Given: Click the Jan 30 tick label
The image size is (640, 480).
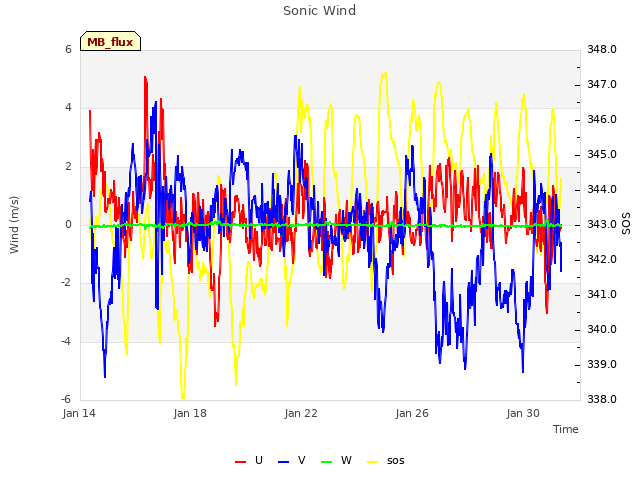Looking at the screenshot, I should (523, 413).
